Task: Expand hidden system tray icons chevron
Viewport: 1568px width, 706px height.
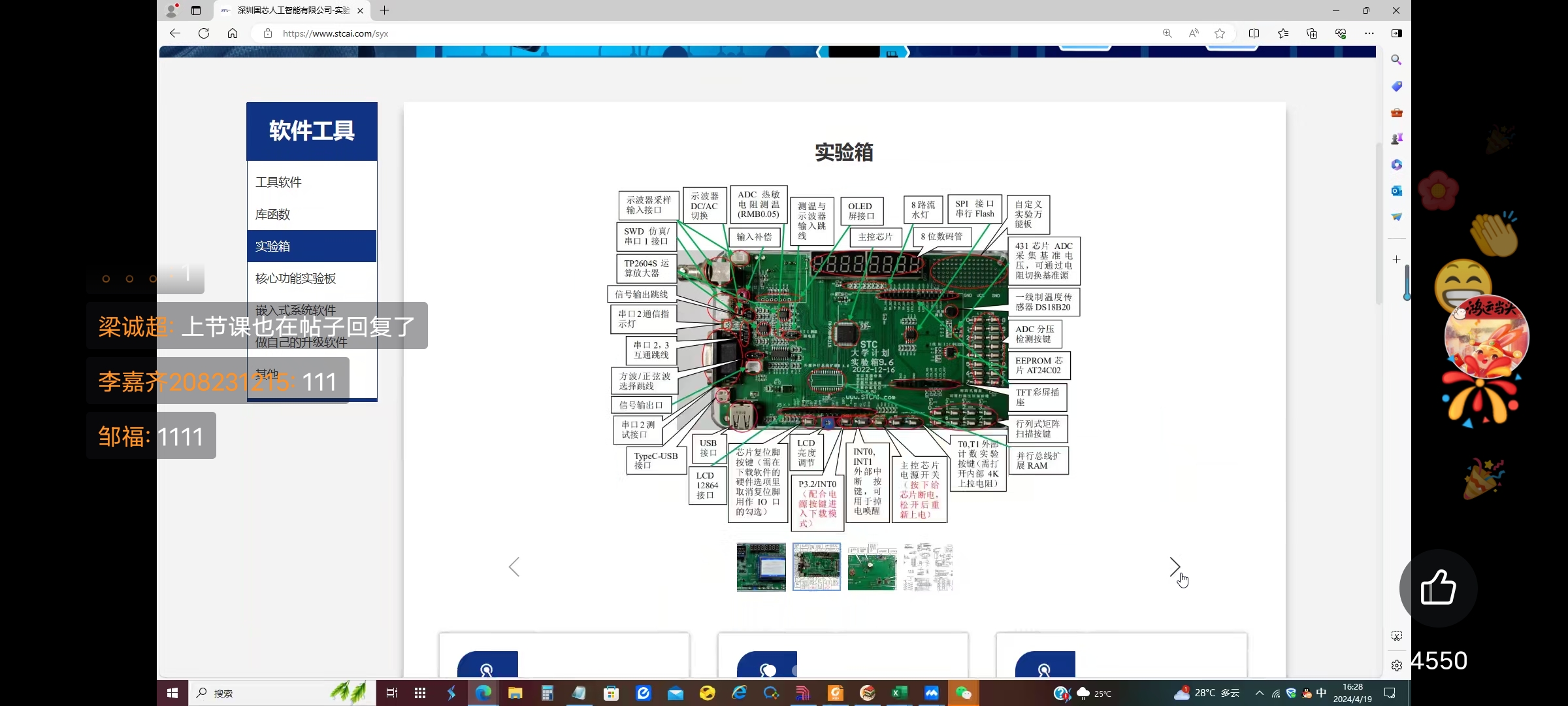Action: point(1259,693)
